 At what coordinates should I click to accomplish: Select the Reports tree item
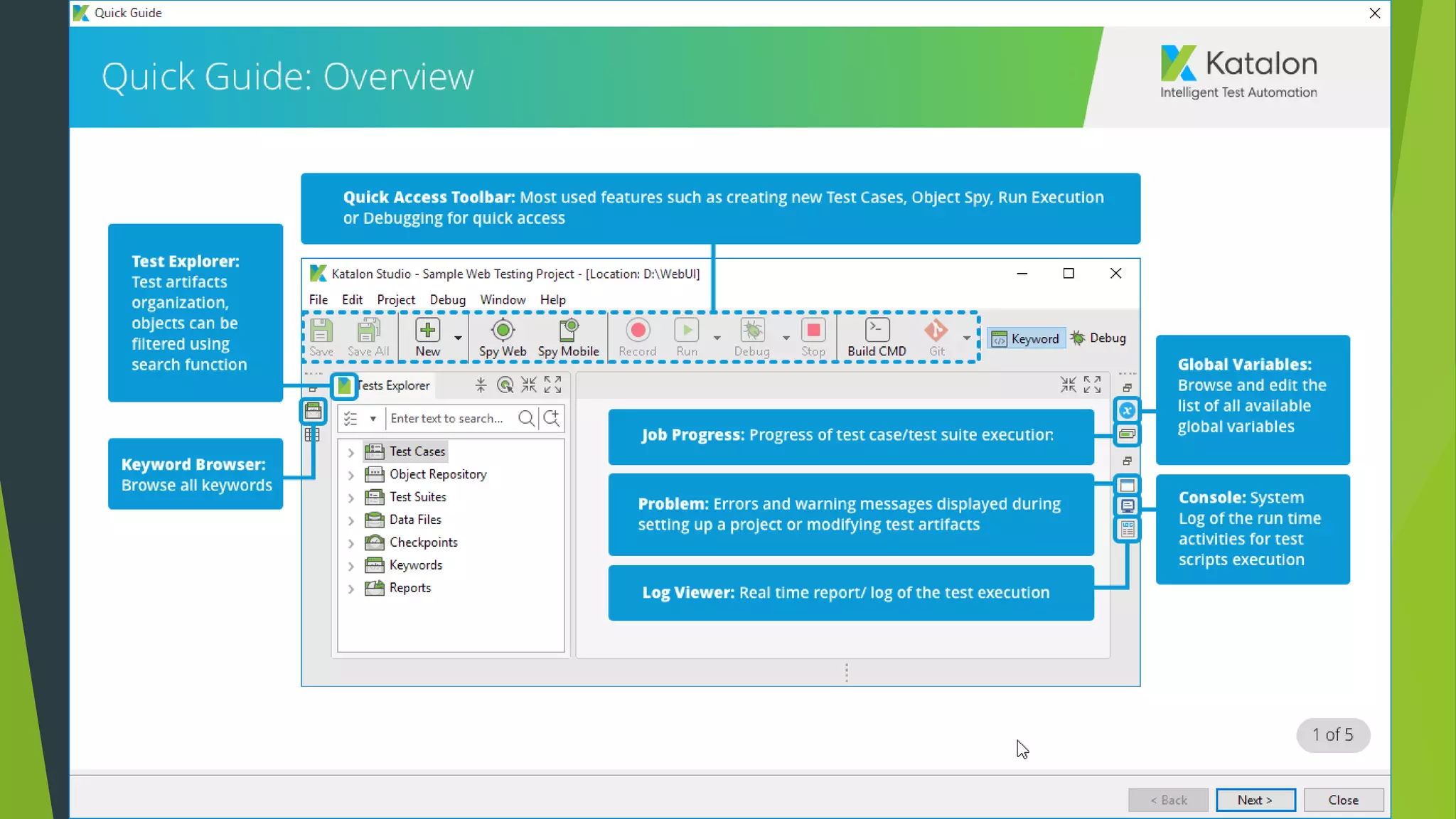[x=409, y=588]
